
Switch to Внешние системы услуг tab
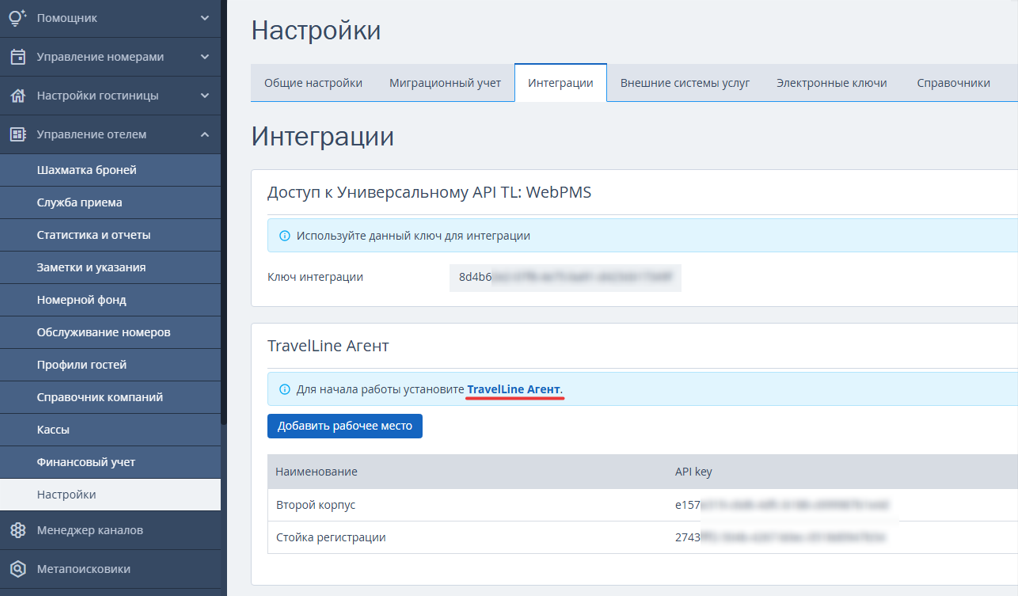coord(684,83)
